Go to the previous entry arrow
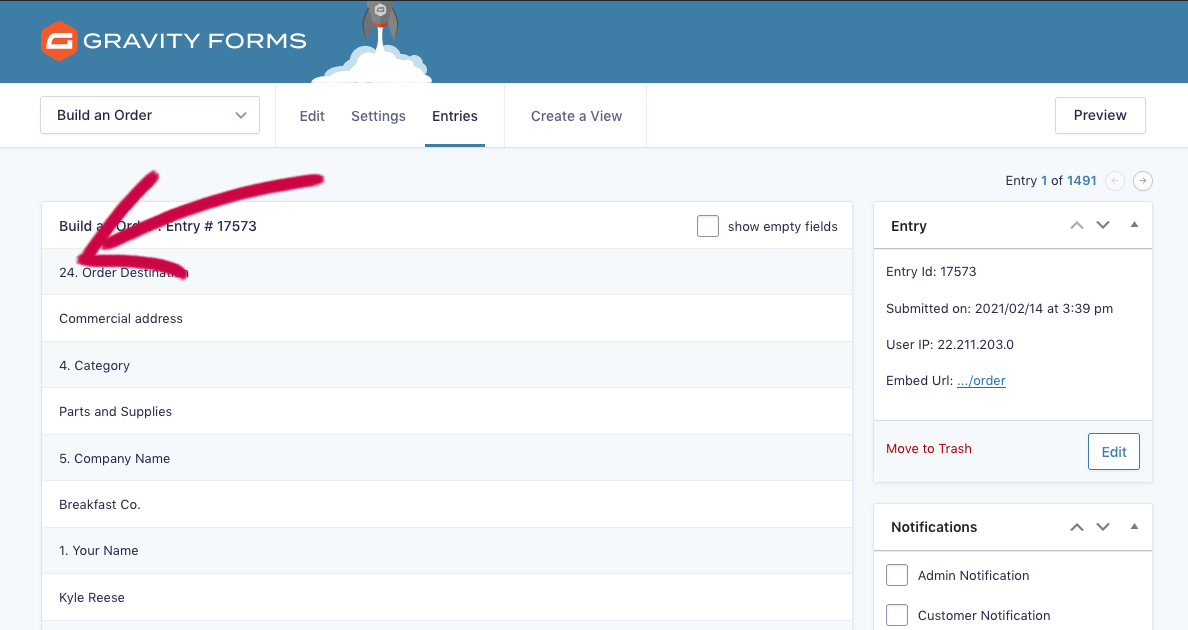The width and height of the screenshot is (1188, 630). tap(1115, 181)
